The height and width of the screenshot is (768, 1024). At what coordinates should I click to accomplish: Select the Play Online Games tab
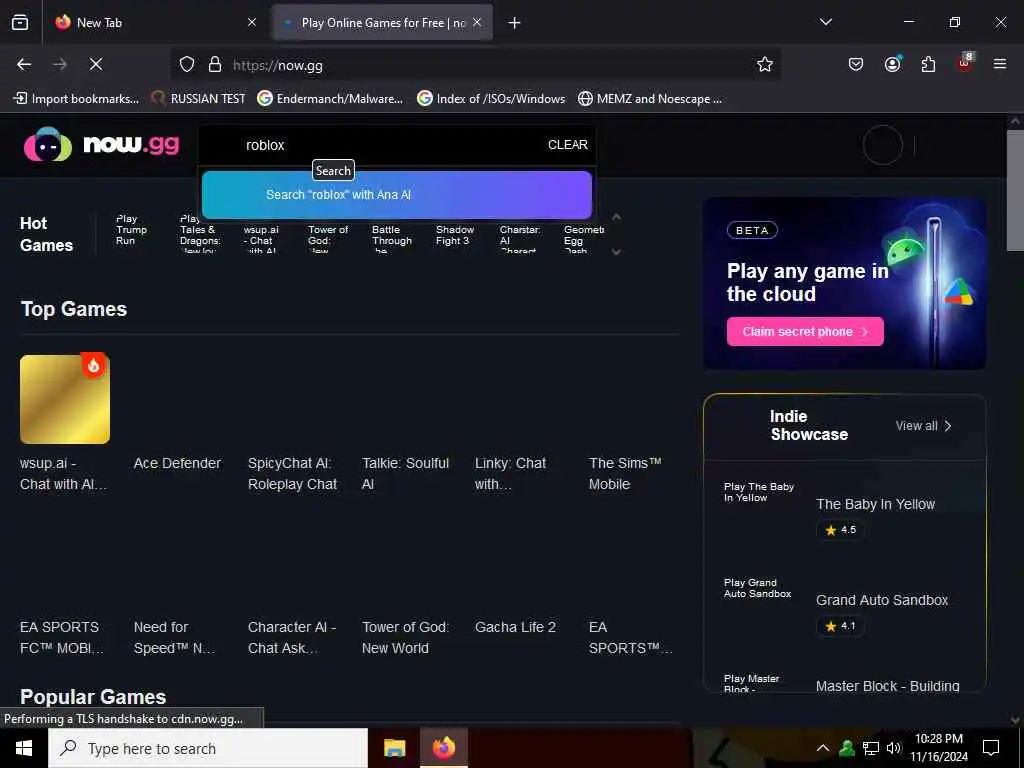pyautogui.click(x=382, y=23)
